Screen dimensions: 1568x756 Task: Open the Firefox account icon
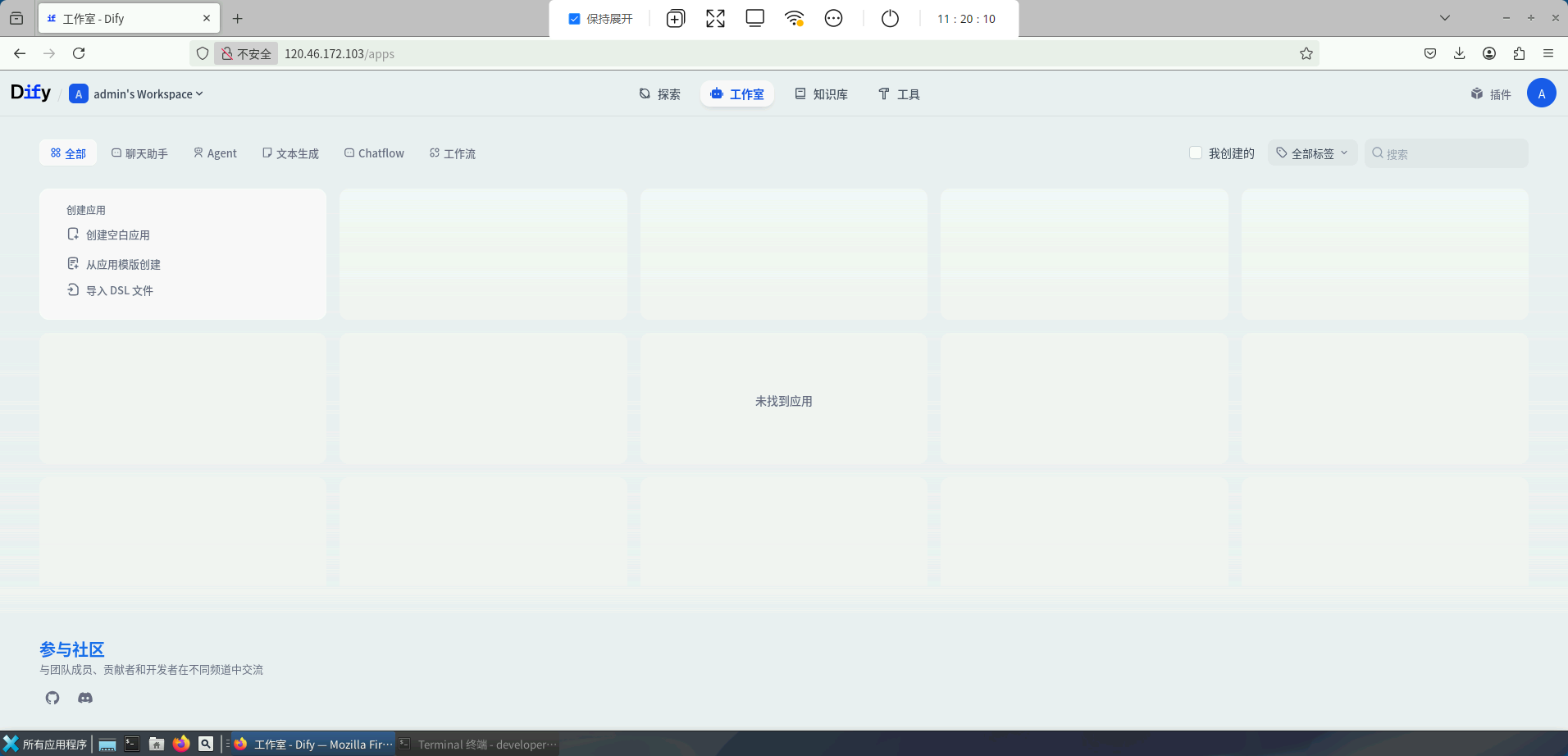click(1489, 53)
